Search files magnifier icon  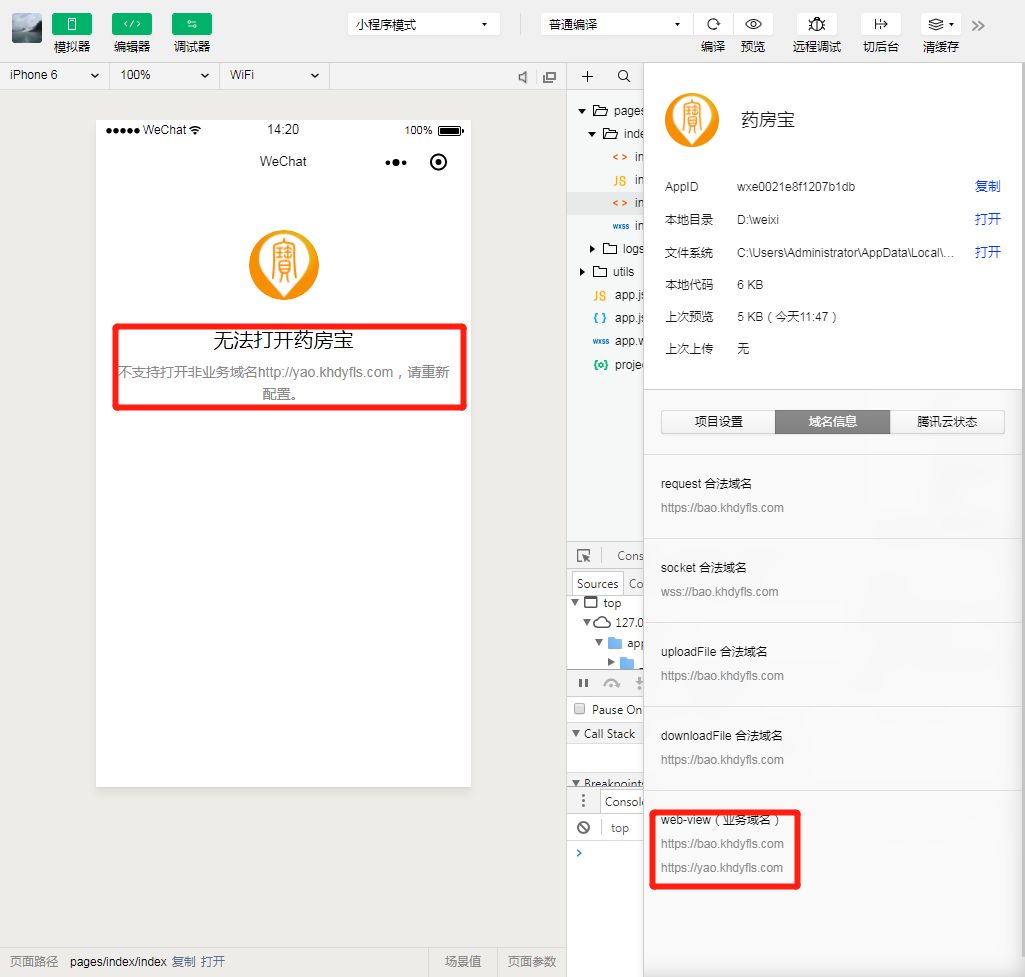tap(624, 76)
